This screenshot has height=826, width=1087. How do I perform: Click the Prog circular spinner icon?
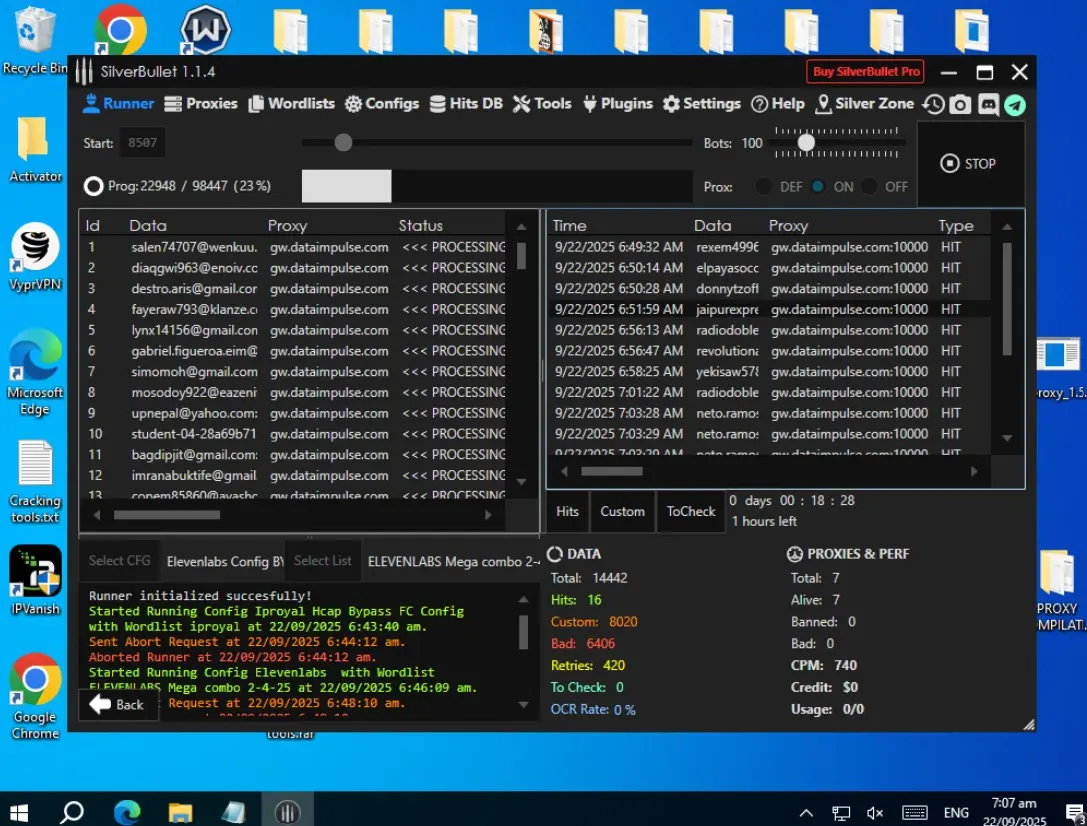point(94,186)
